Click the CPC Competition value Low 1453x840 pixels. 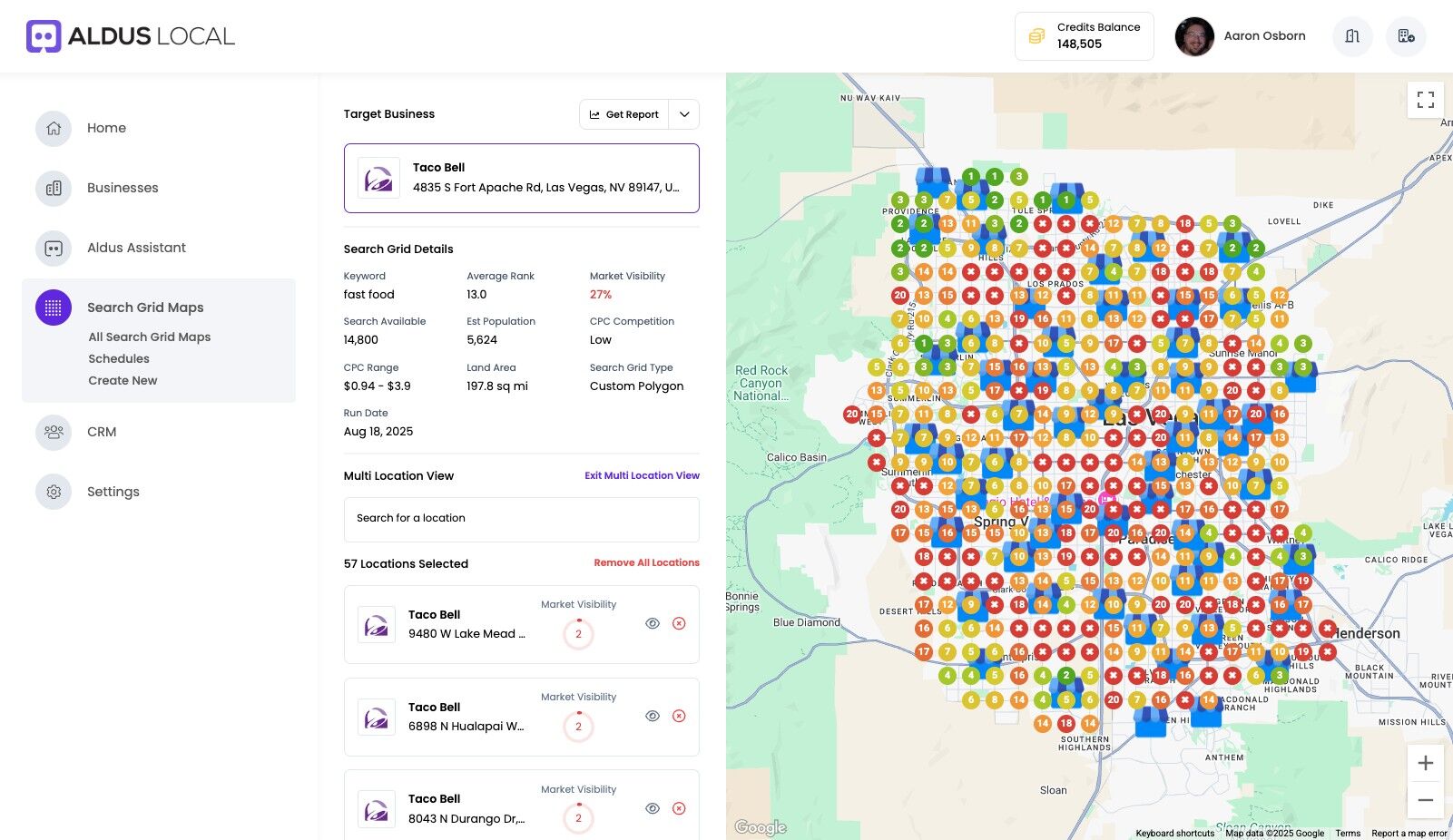[601, 340]
